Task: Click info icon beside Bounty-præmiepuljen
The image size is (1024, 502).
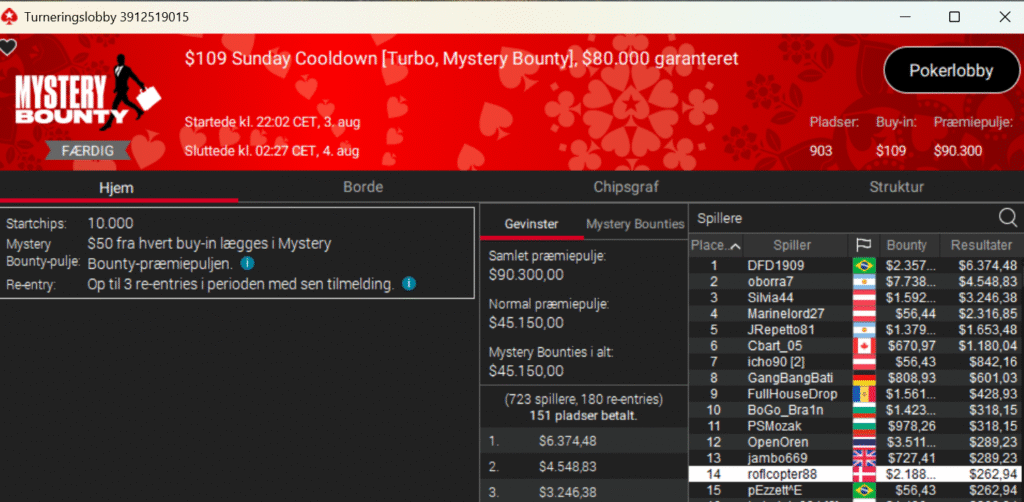Action: coord(247,263)
